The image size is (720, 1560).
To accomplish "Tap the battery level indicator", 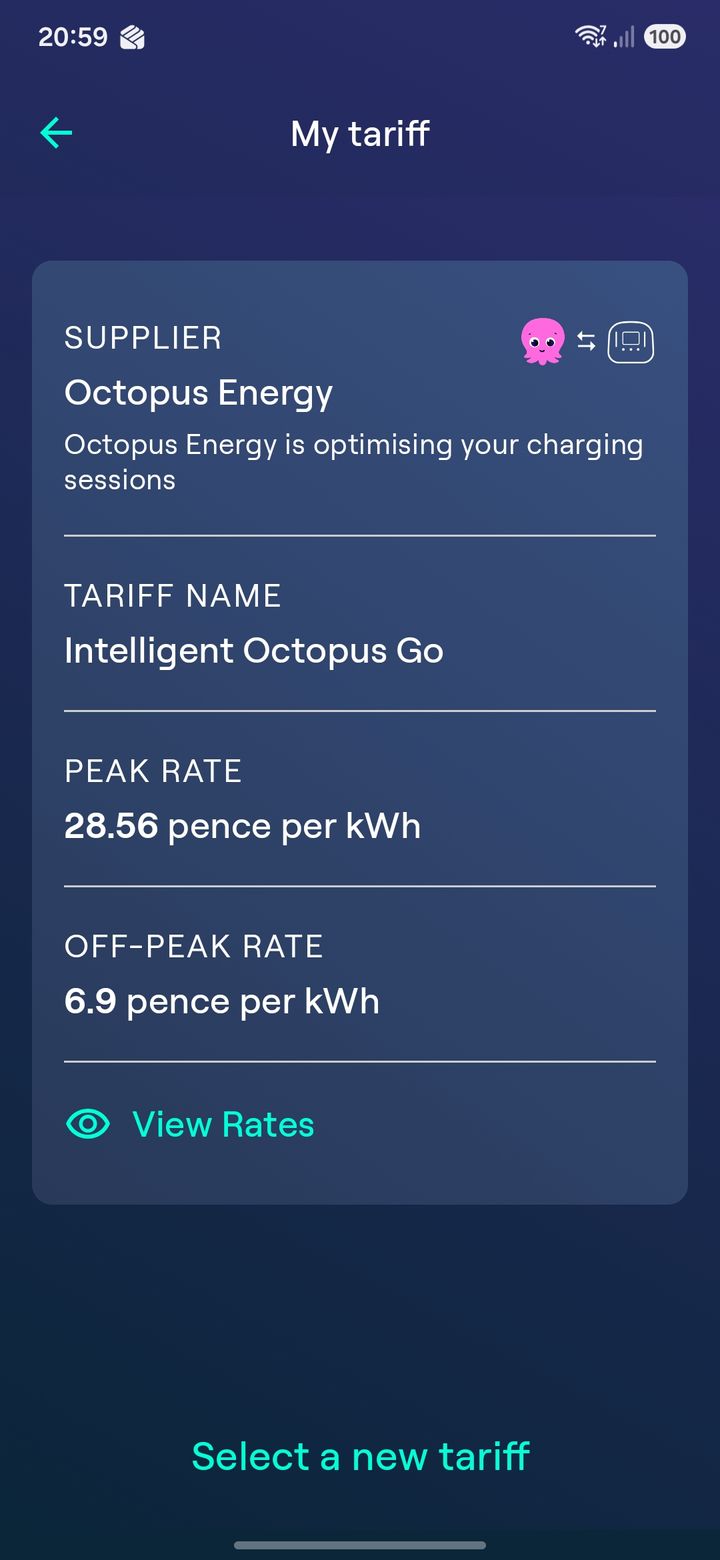I will [x=664, y=37].
